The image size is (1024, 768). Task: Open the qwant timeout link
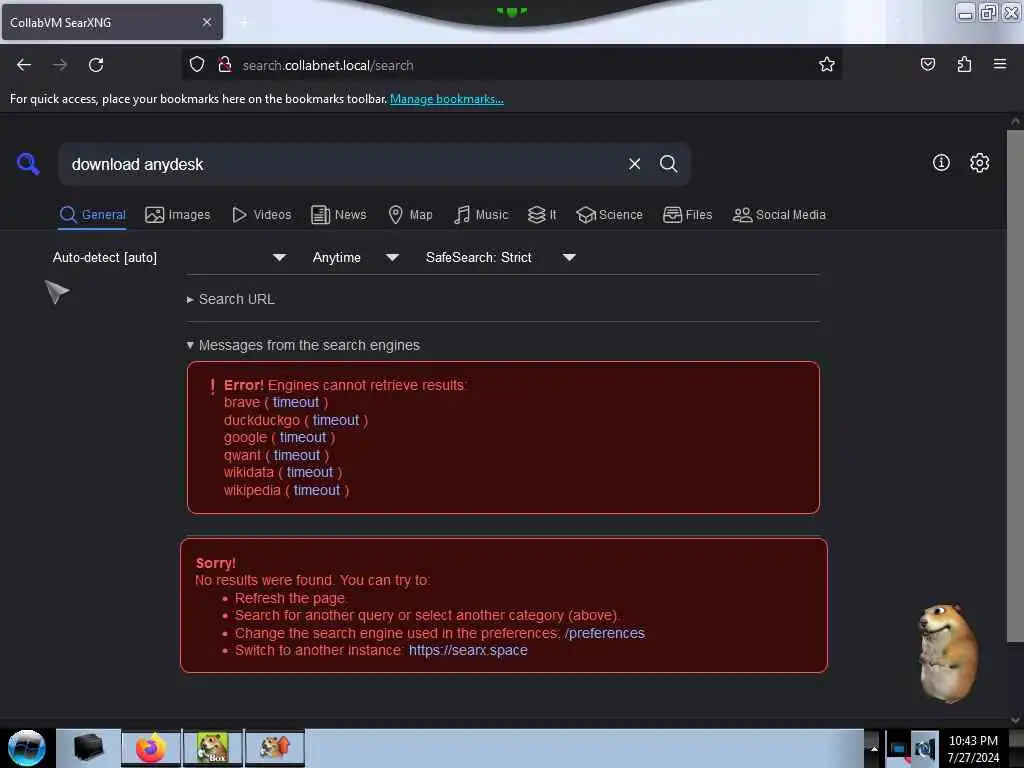pyautogui.click(x=297, y=455)
